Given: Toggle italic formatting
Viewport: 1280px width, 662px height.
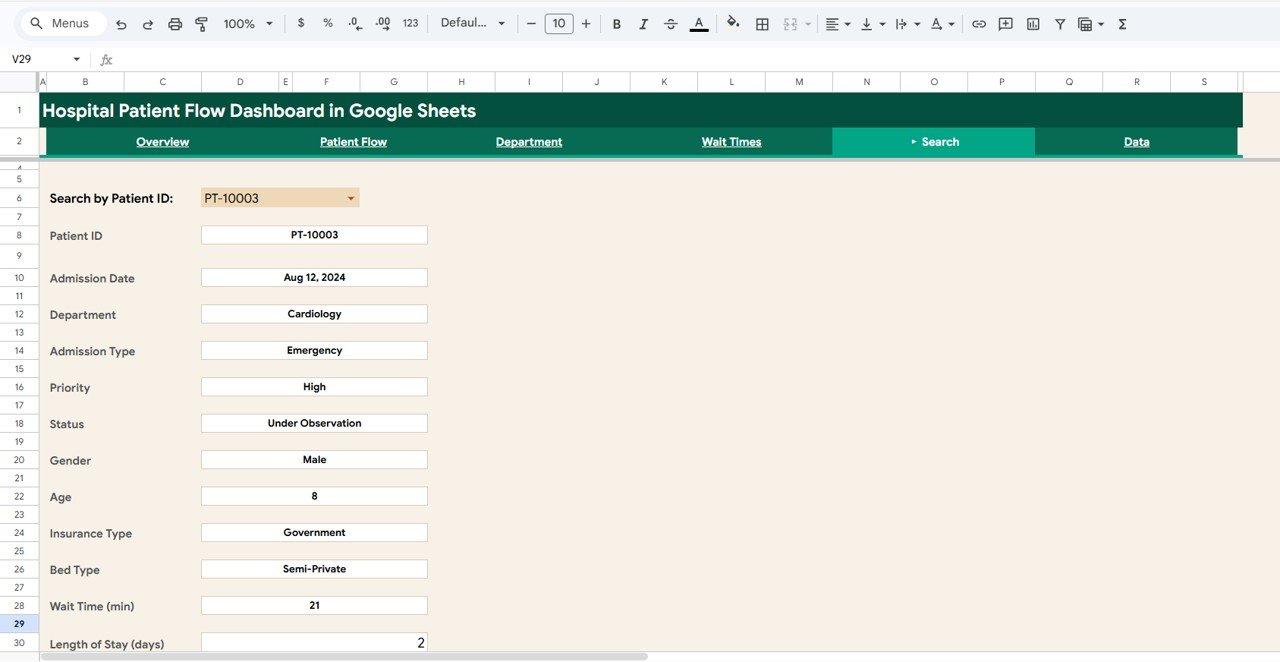Looking at the screenshot, I should [643, 24].
